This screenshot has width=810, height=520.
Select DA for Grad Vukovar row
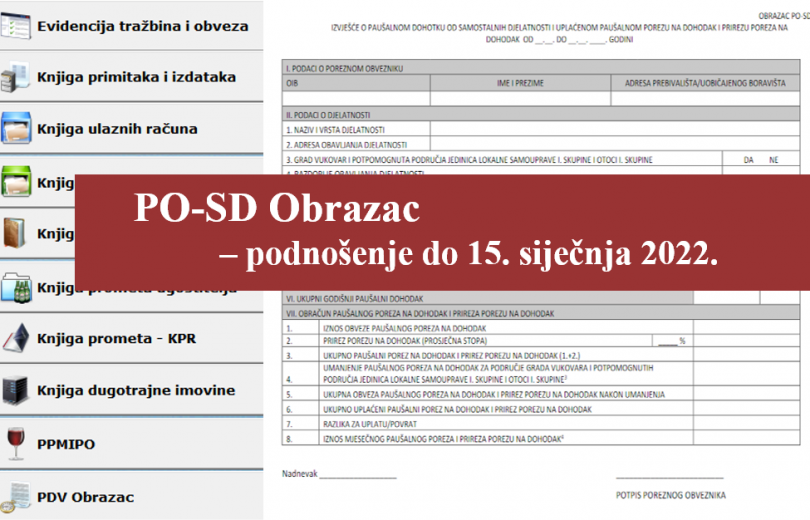(749, 160)
